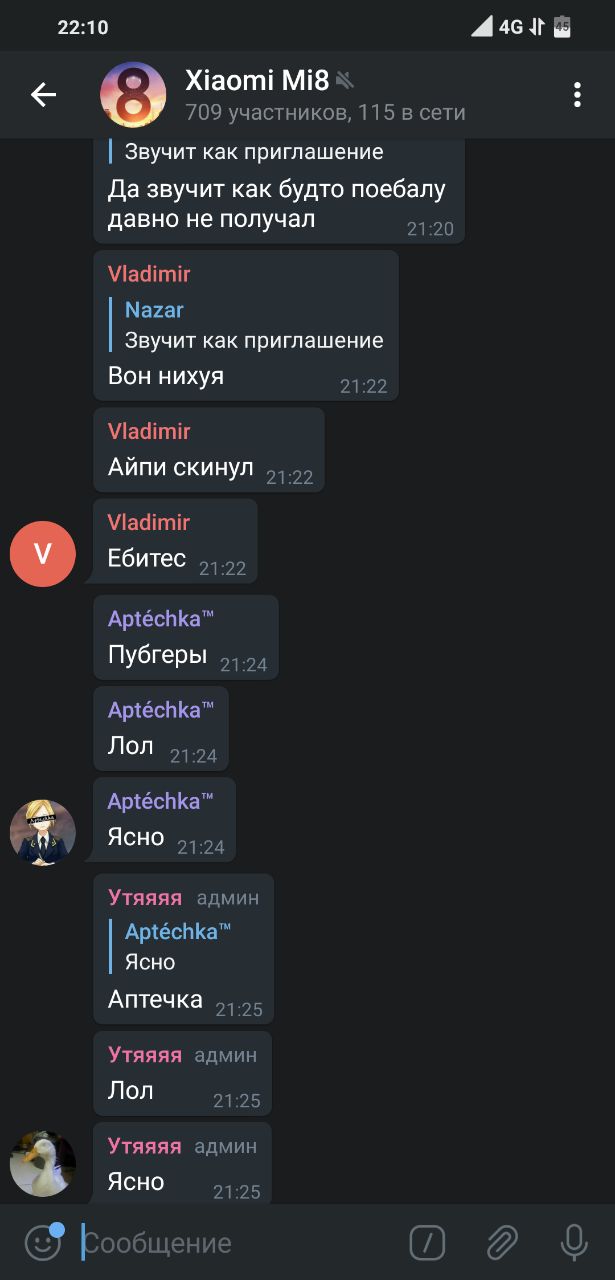Open the Xiaomi Mi8 group title info
The image size is (615, 1280).
pos(257,80)
